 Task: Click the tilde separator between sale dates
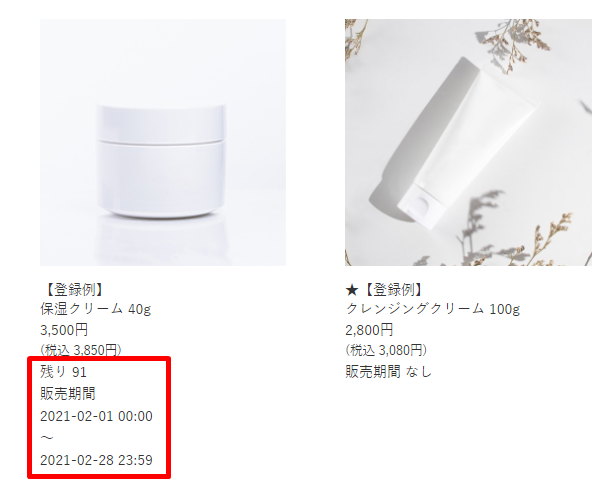click(47, 438)
